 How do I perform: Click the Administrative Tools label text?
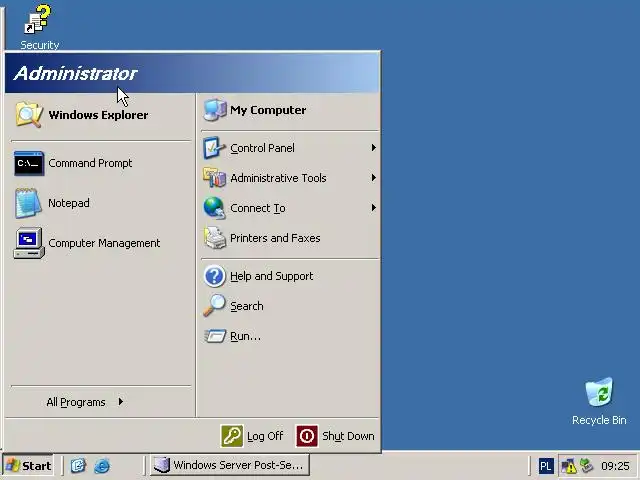tap(278, 178)
